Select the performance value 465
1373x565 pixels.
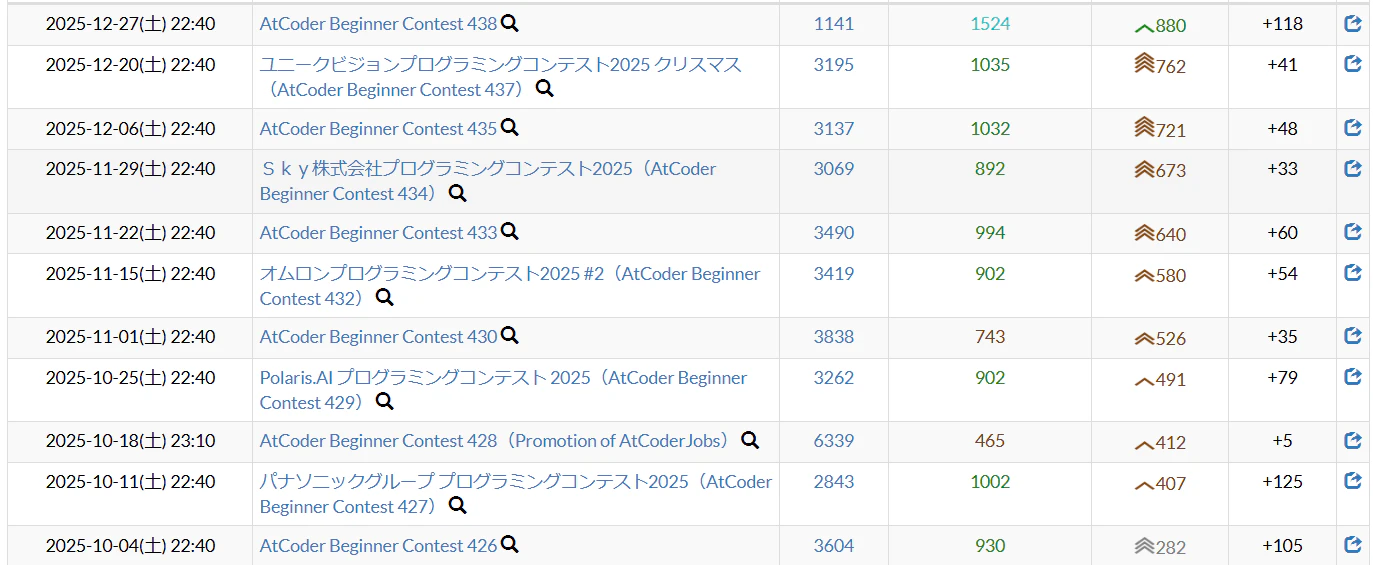point(990,440)
